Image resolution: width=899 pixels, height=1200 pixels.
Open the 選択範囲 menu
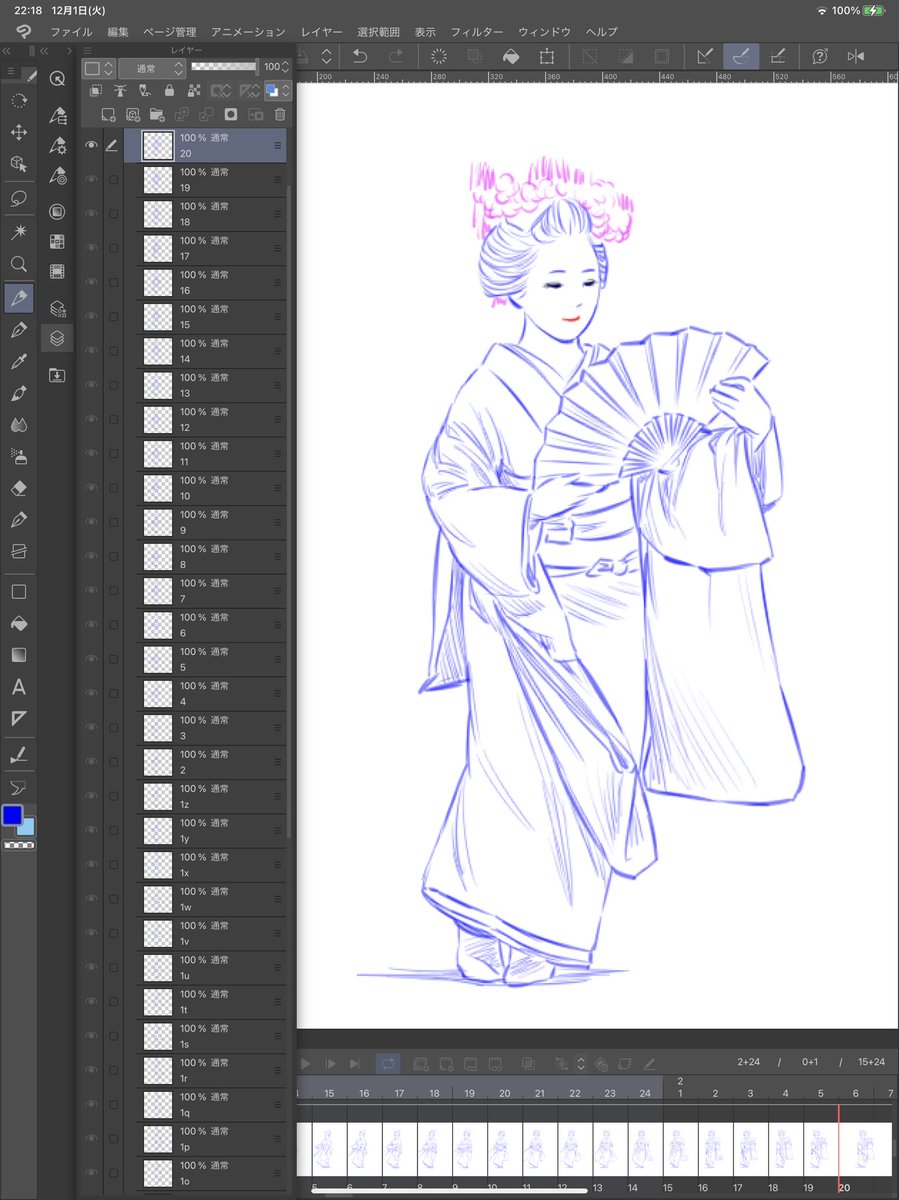[378, 32]
